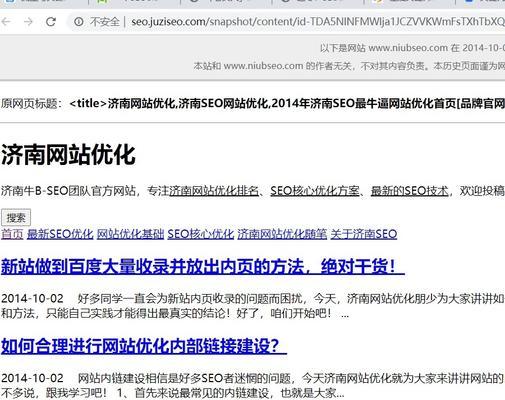Viewport: 505px width, 400px height.
Task: Click the 济南网站优化排名 inline link
Action: (x=214, y=191)
